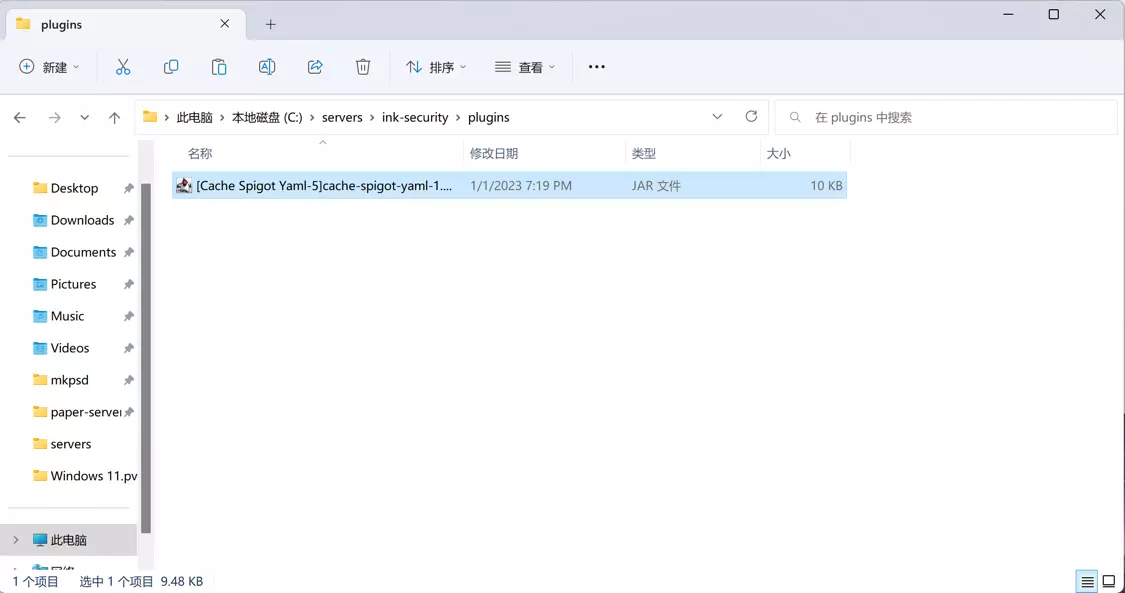Switch to details view layout toggle

(x=1087, y=582)
